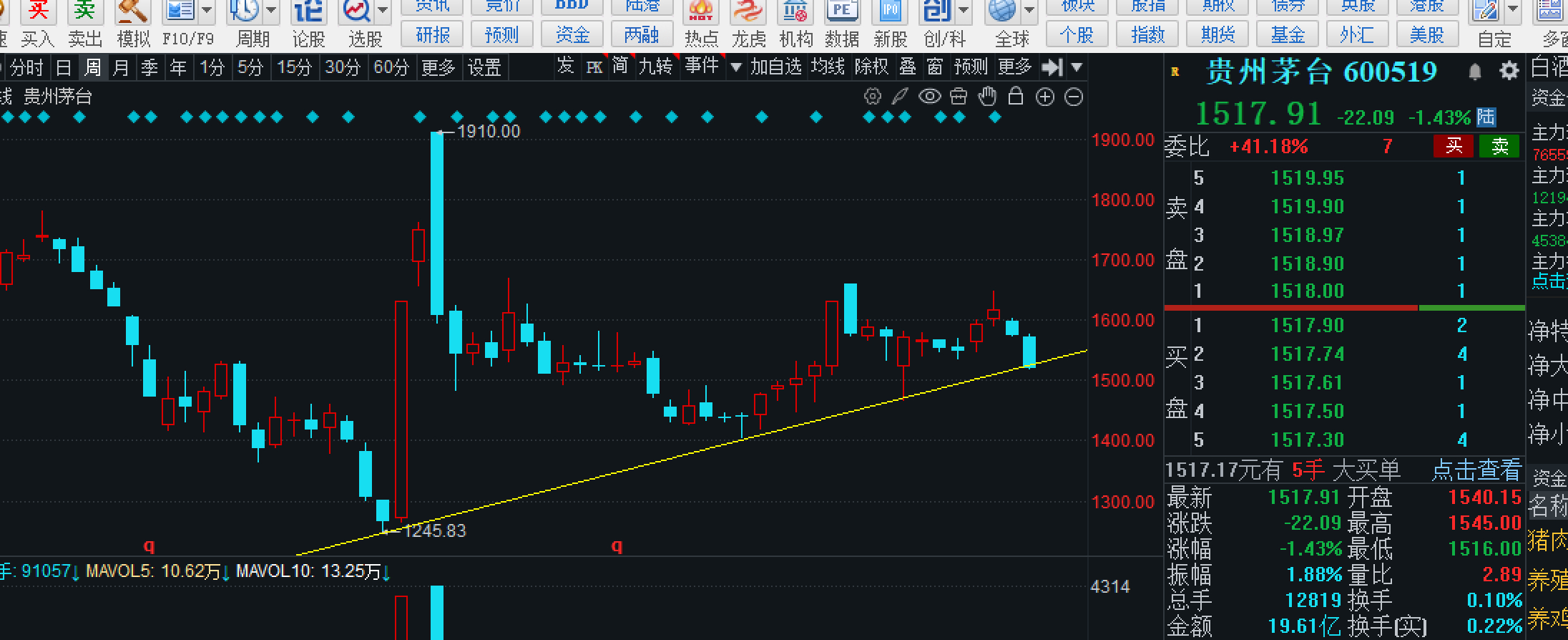Open the period 更多 menu beside 60分
The width and height of the screenshot is (1568, 640).
point(438,68)
